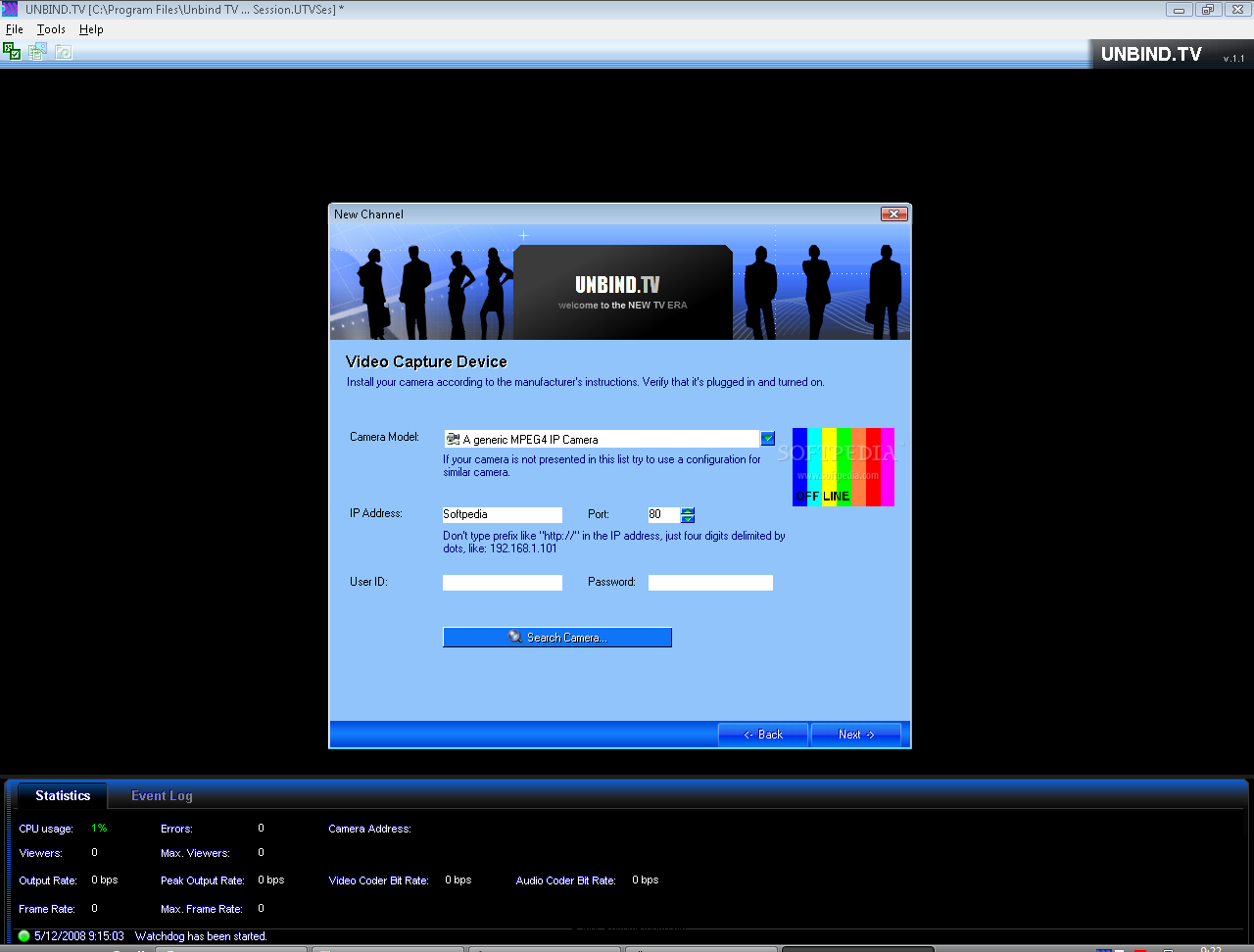Screen dimensions: 1254x952
Task: Click the "Camera Model:" label
Action: (384, 437)
